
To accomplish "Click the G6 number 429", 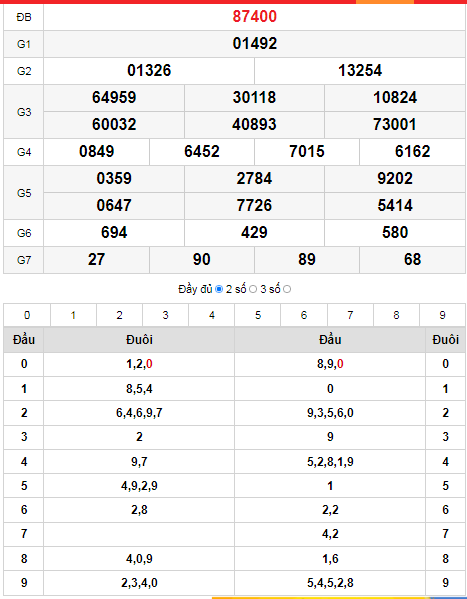I will pyautogui.click(x=254, y=233).
